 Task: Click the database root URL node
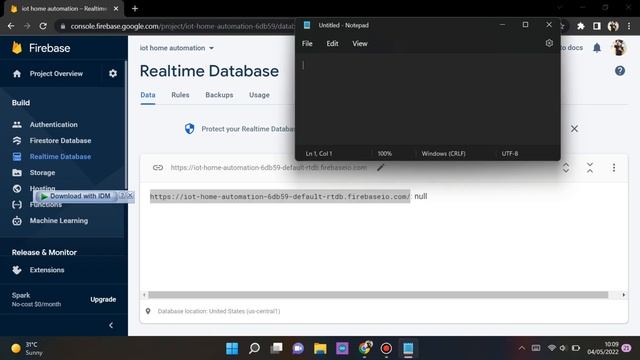(280, 197)
